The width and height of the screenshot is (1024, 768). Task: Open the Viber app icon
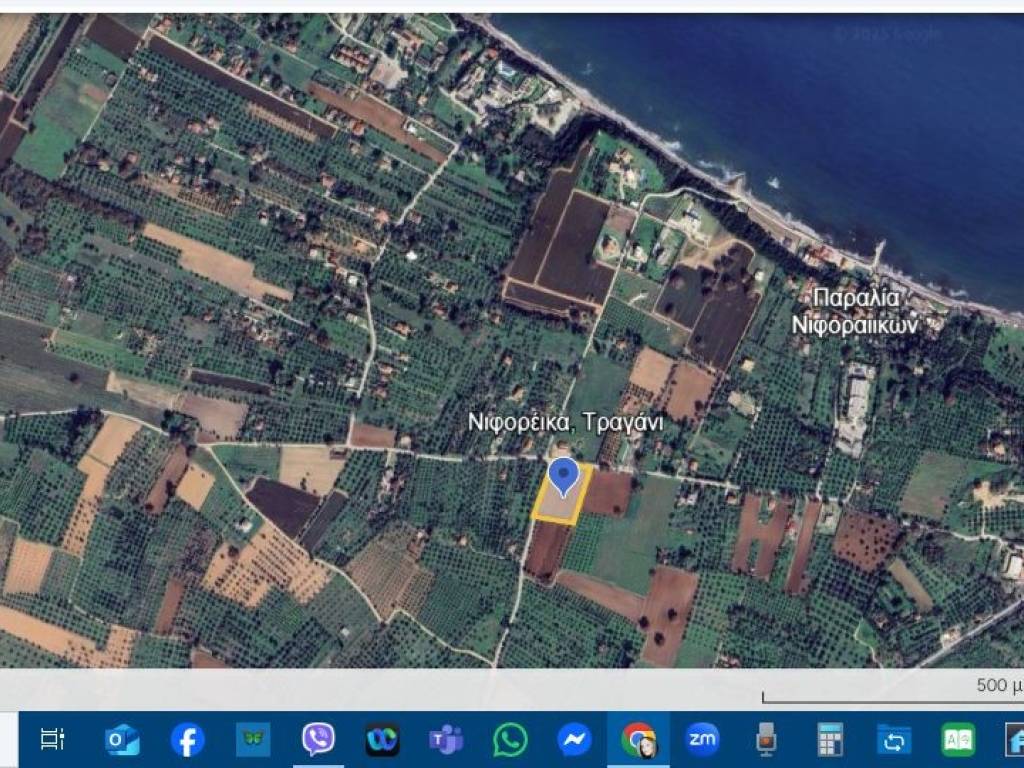coord(318,740)
